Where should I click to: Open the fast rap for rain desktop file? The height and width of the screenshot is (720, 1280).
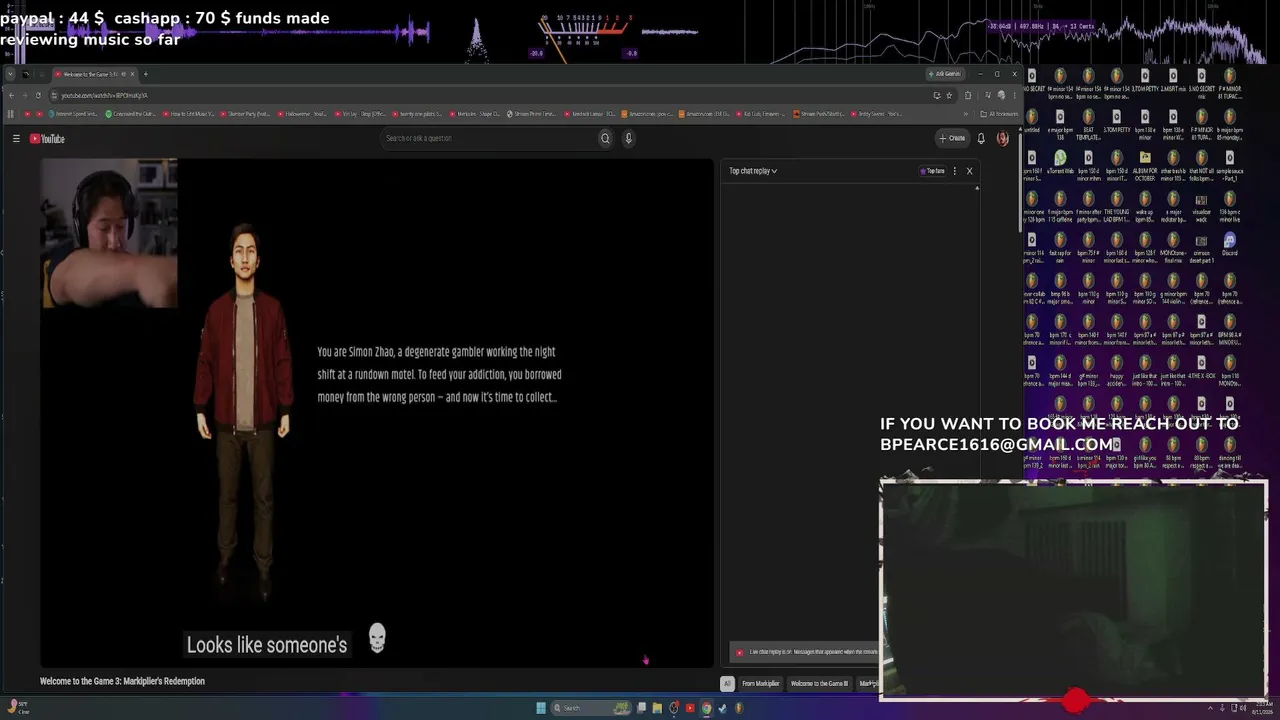pyautogui.click(x=1060, y=246)
